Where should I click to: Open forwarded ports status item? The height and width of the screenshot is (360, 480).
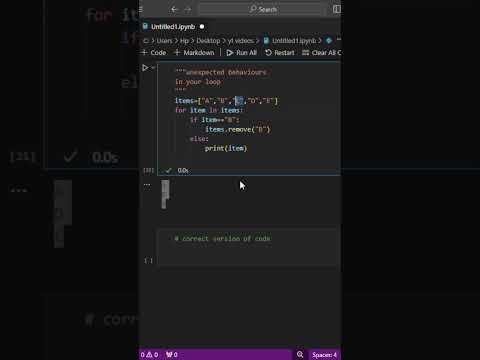pyautogui.click(x=172, y=355)
